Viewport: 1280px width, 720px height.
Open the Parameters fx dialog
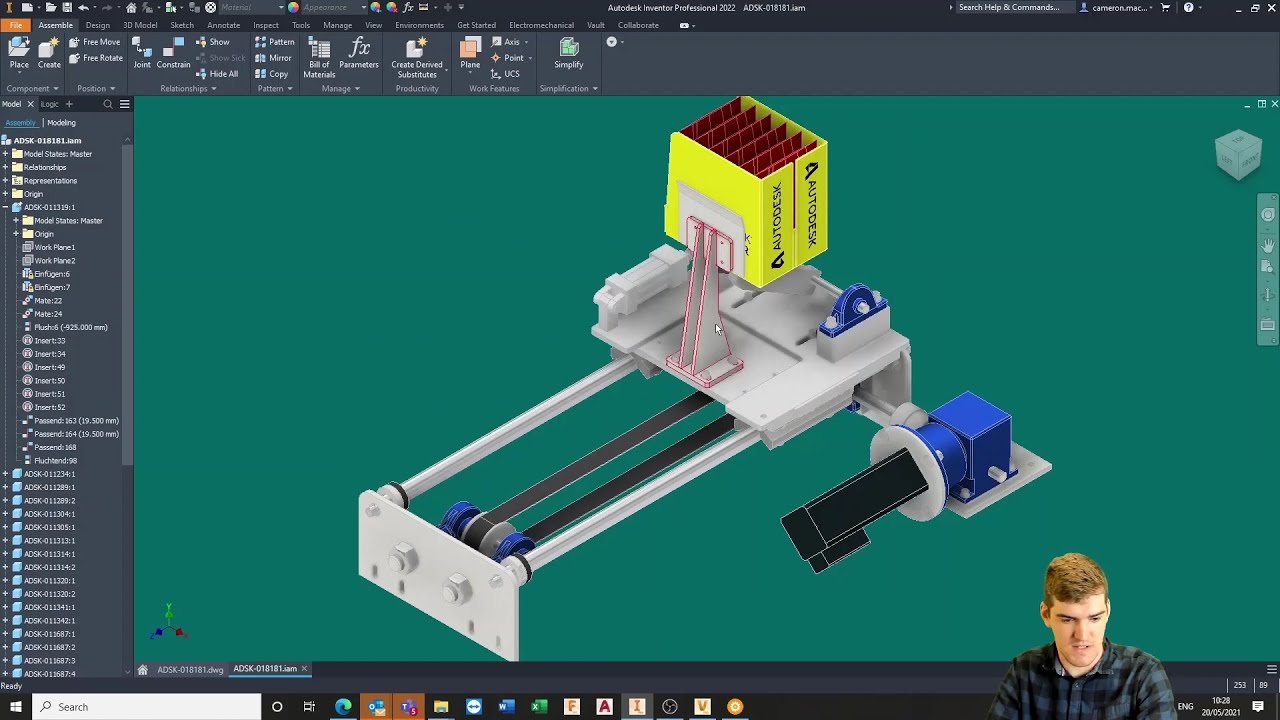pyautogui.click(x=359, y=53)
